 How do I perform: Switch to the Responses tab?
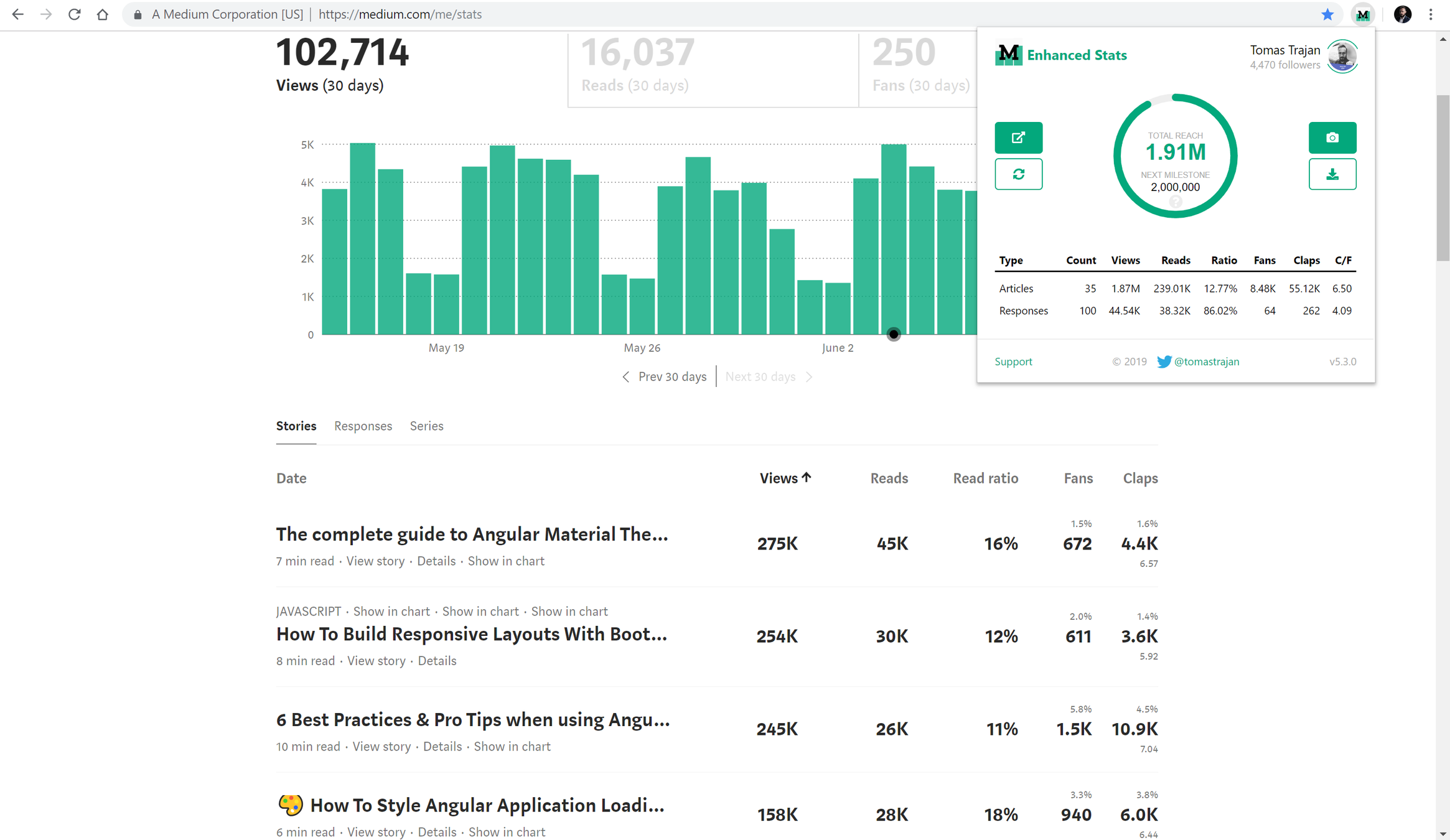pos(363,426)
